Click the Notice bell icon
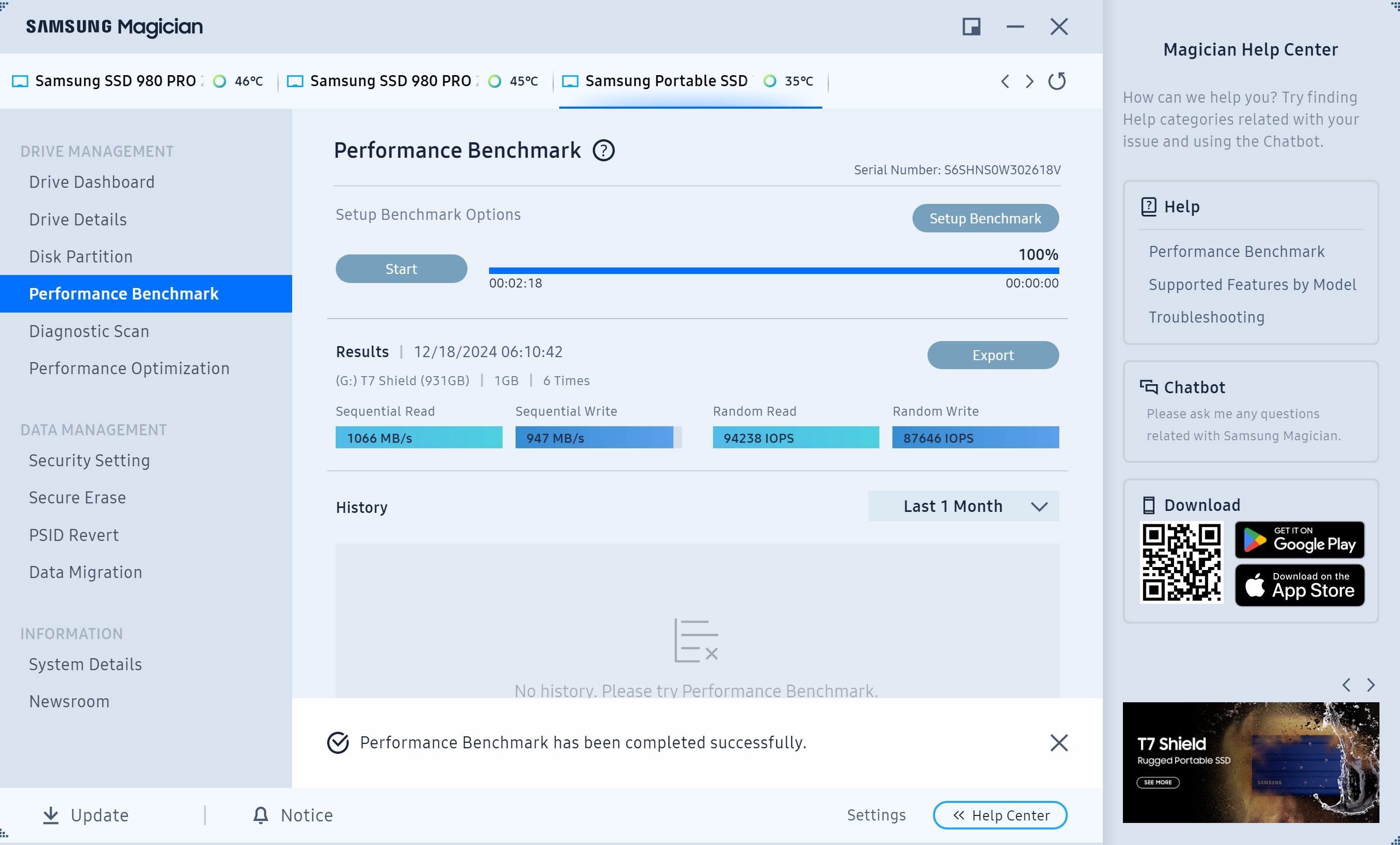 (260, 815)
